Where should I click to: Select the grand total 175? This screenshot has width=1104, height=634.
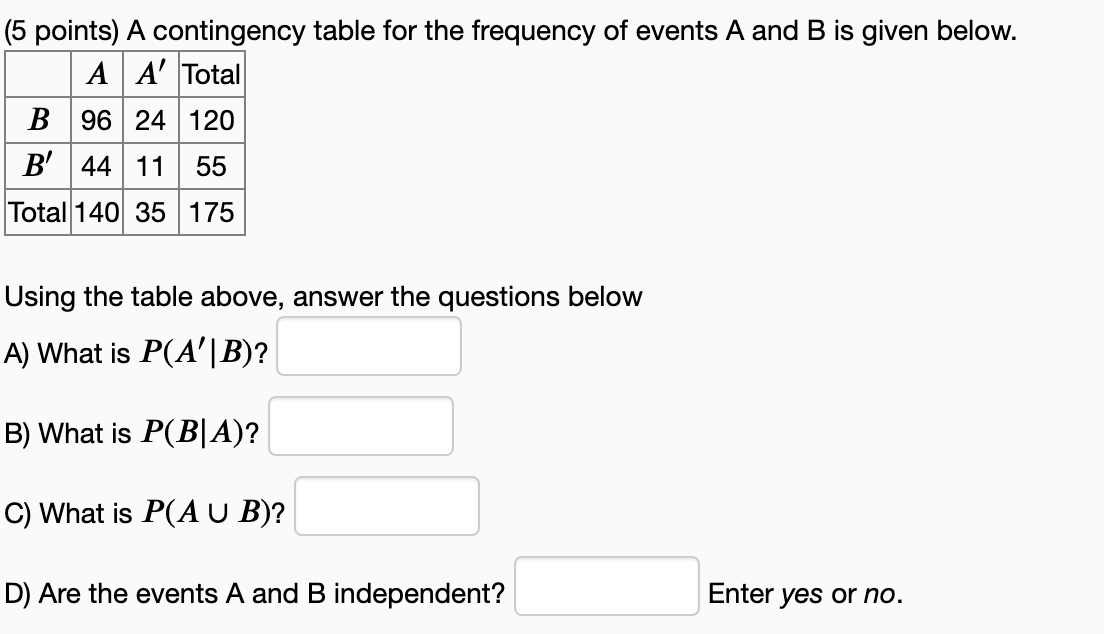pyautogui.click(x=210, y=212)
